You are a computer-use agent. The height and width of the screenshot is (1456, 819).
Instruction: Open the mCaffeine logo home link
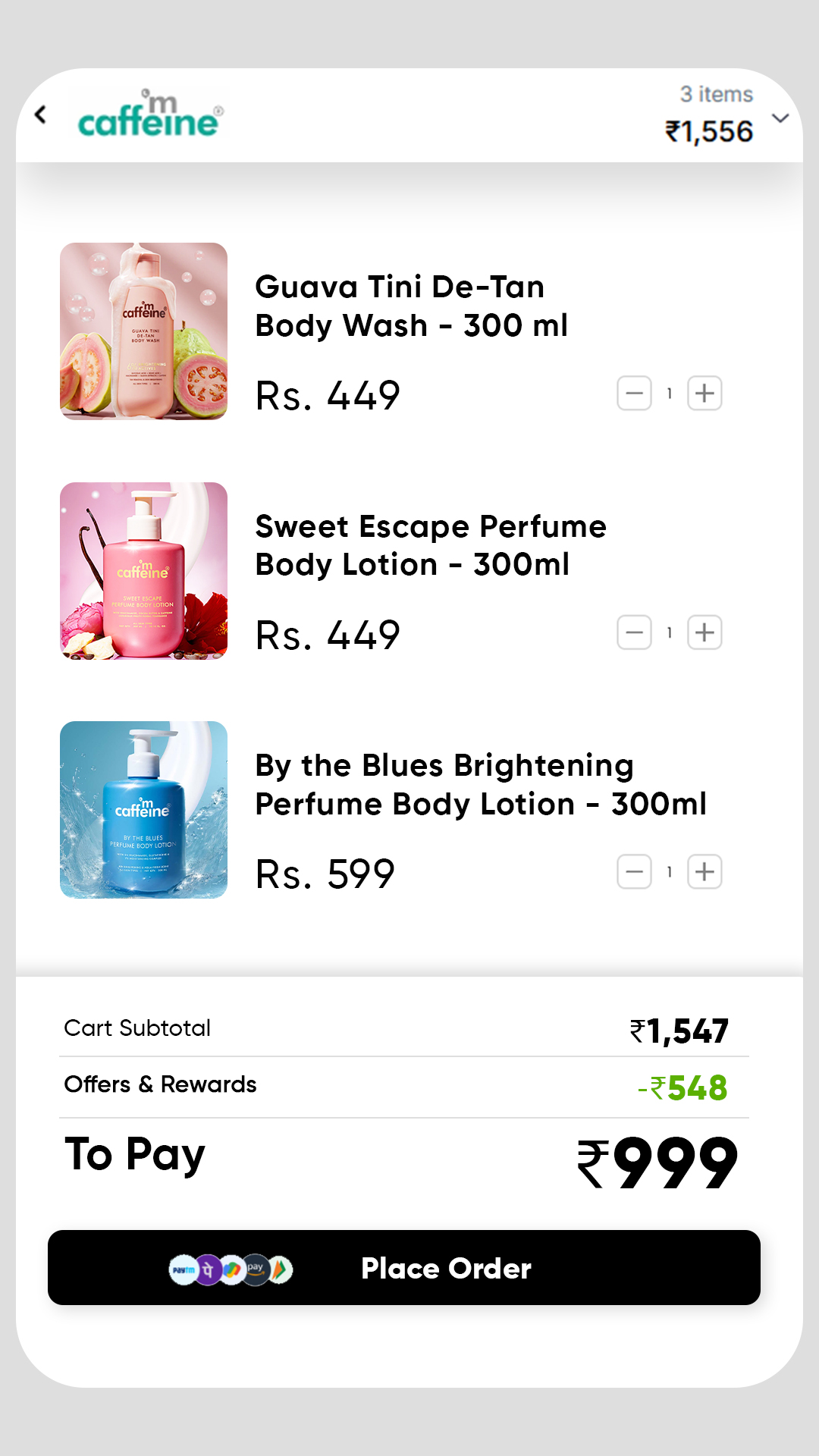[x=151, y=114]
